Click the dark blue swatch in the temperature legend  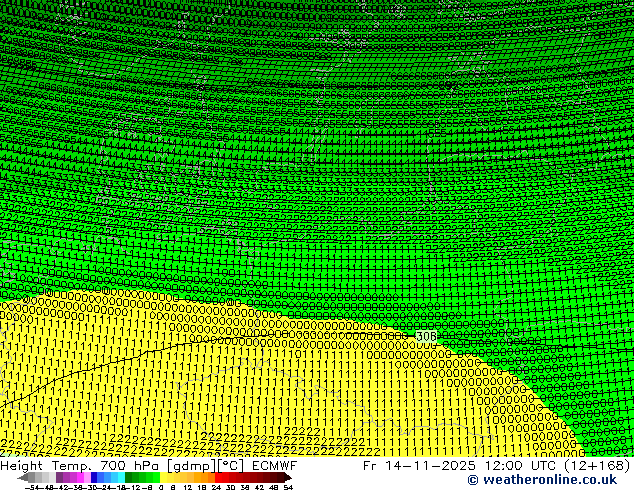(94, 477)
